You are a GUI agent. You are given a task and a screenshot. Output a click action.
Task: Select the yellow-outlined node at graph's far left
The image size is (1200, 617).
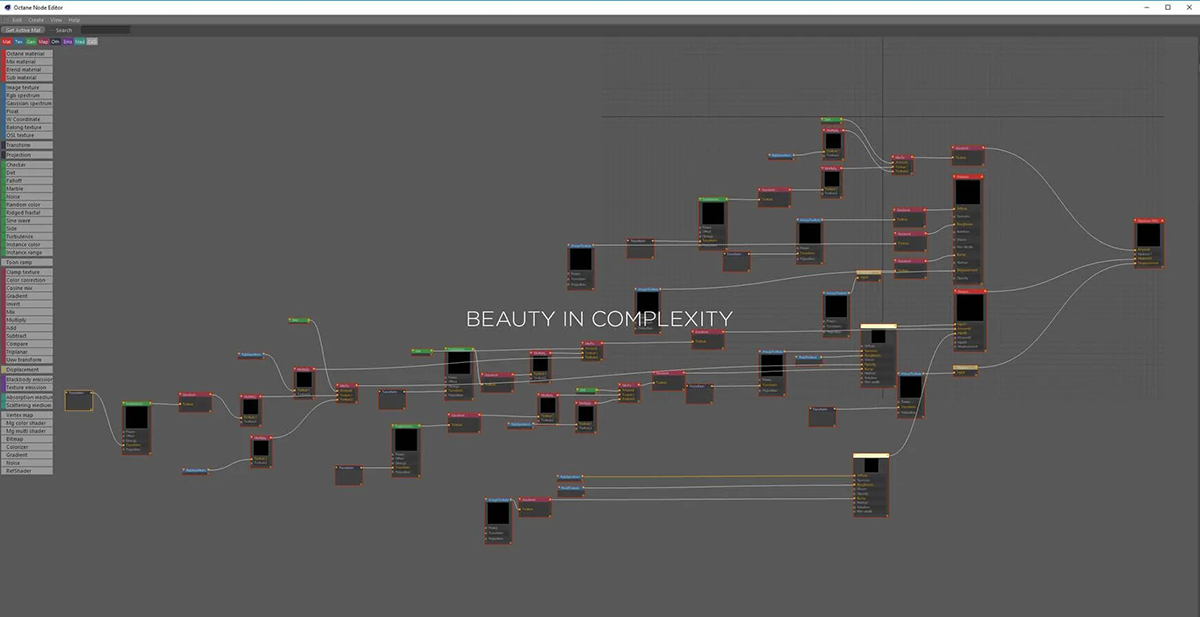click(x=79, y=401)
